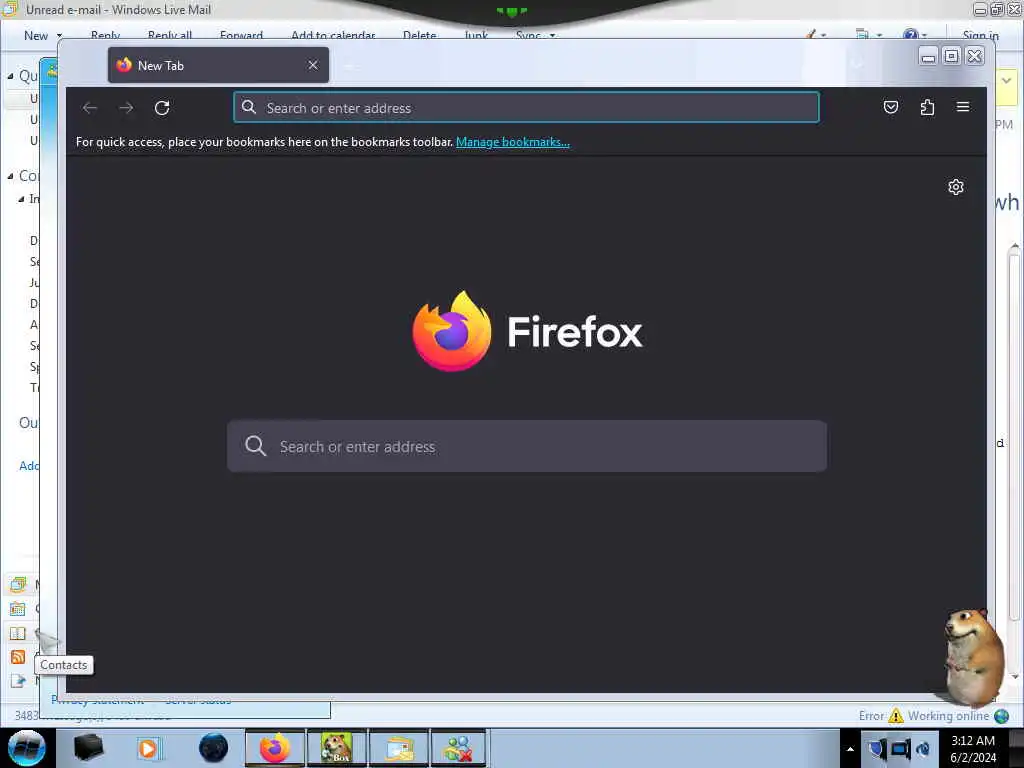Minimize the Firefox window

[928, 57]
